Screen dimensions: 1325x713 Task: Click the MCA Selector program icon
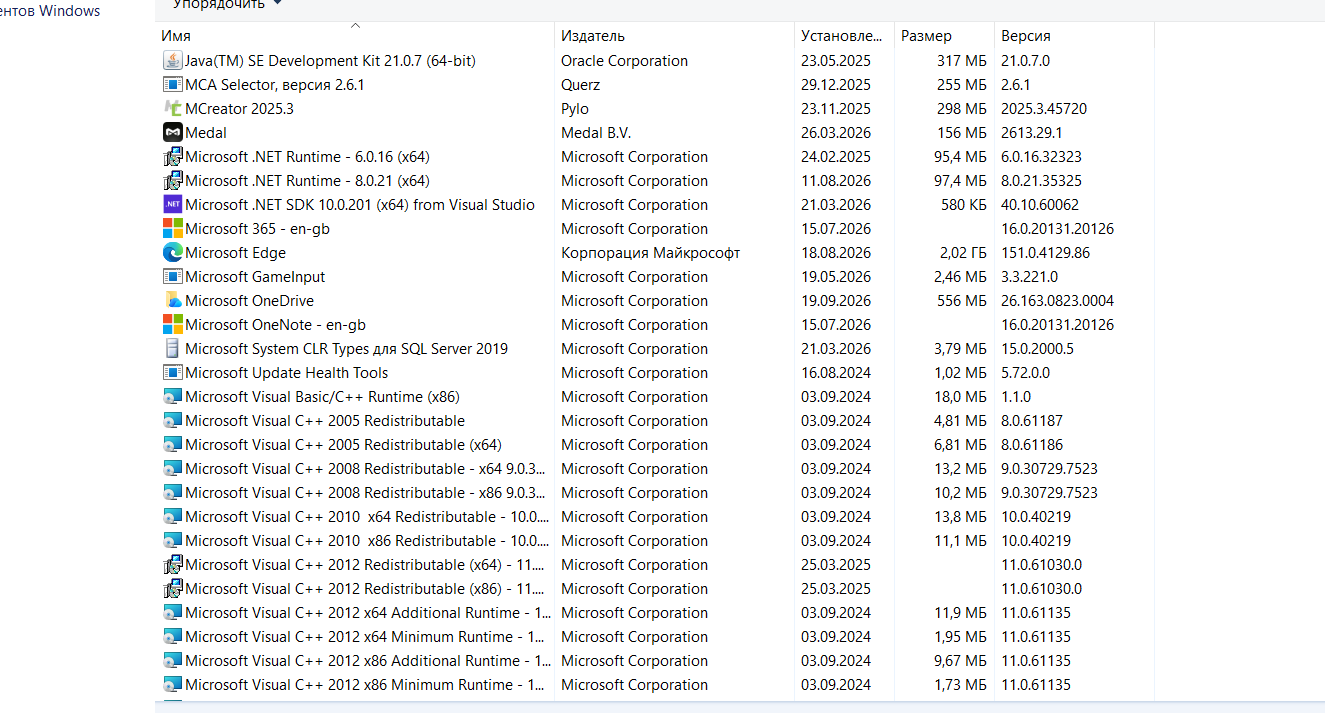pos(172,85)
